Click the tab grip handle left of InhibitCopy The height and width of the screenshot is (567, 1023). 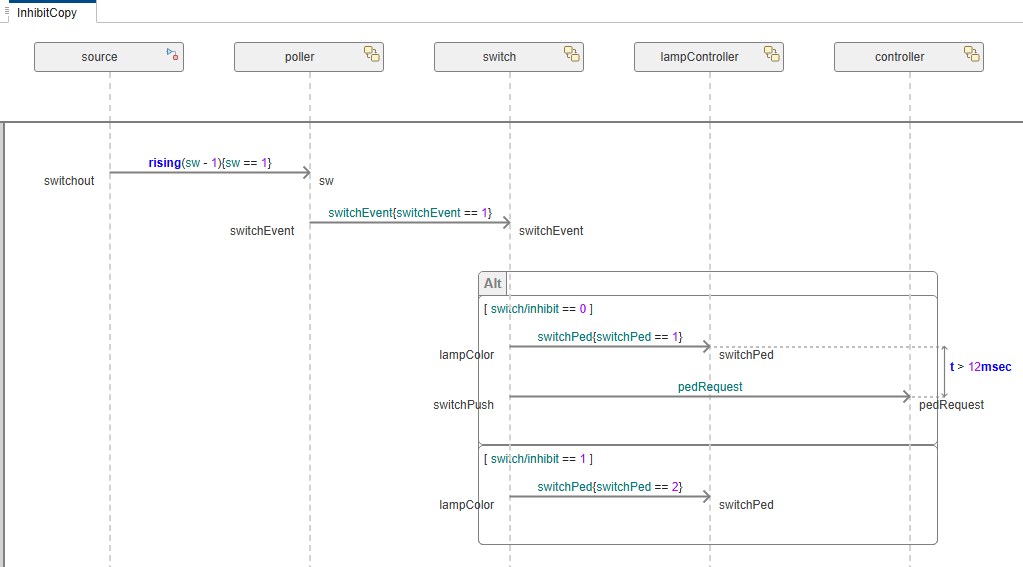(7, 11)
